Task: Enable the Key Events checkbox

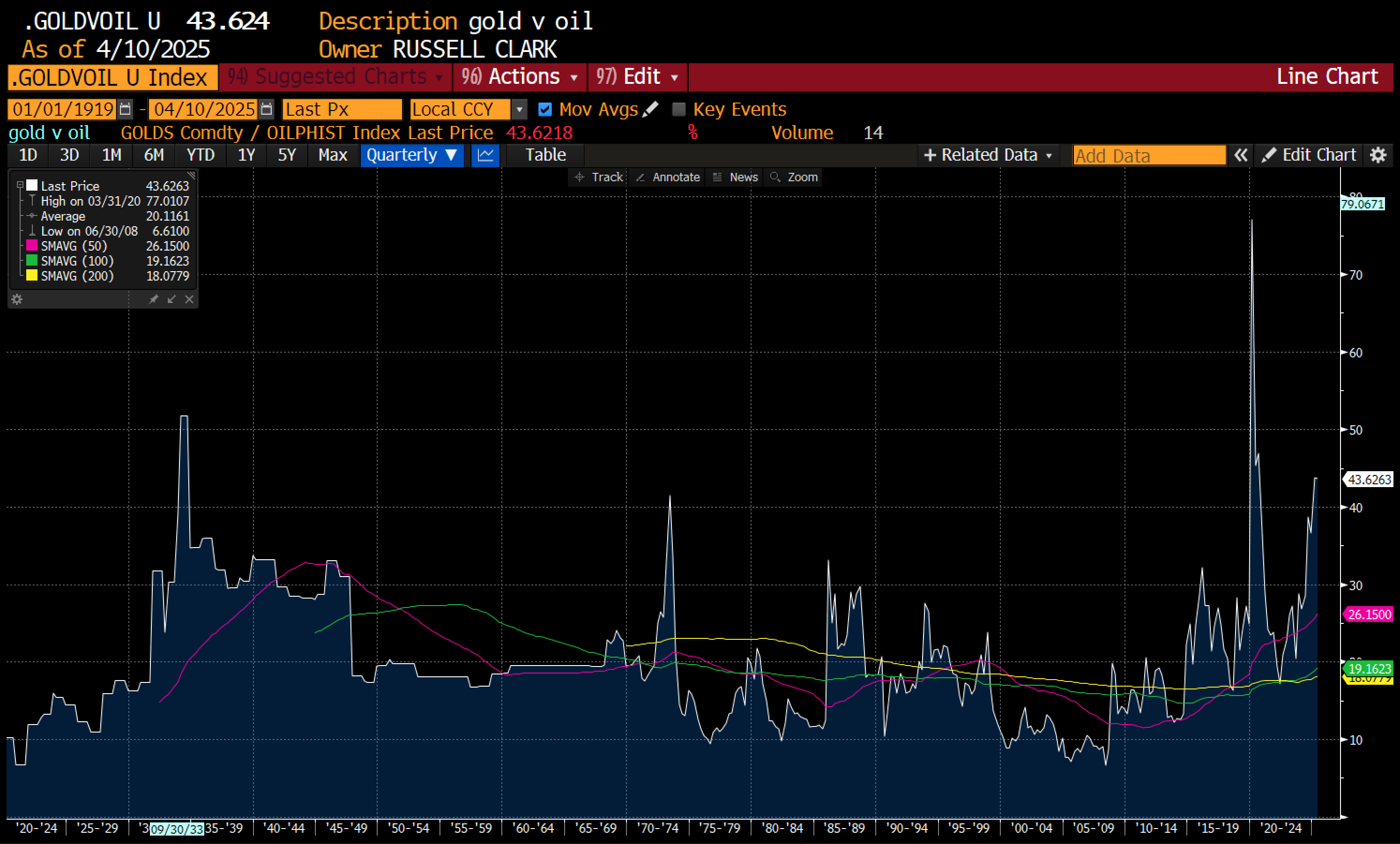Action: [x=678, y=109]
